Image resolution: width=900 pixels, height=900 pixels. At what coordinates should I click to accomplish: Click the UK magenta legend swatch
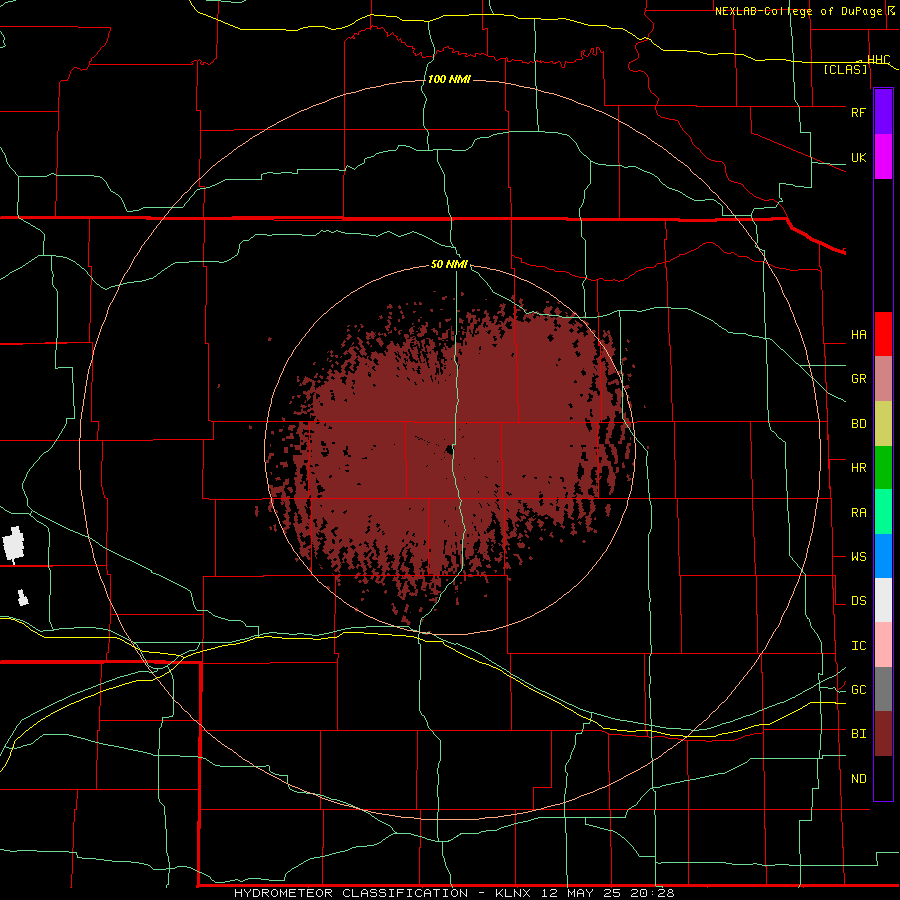pyautogui.click(x=883, y=157)
